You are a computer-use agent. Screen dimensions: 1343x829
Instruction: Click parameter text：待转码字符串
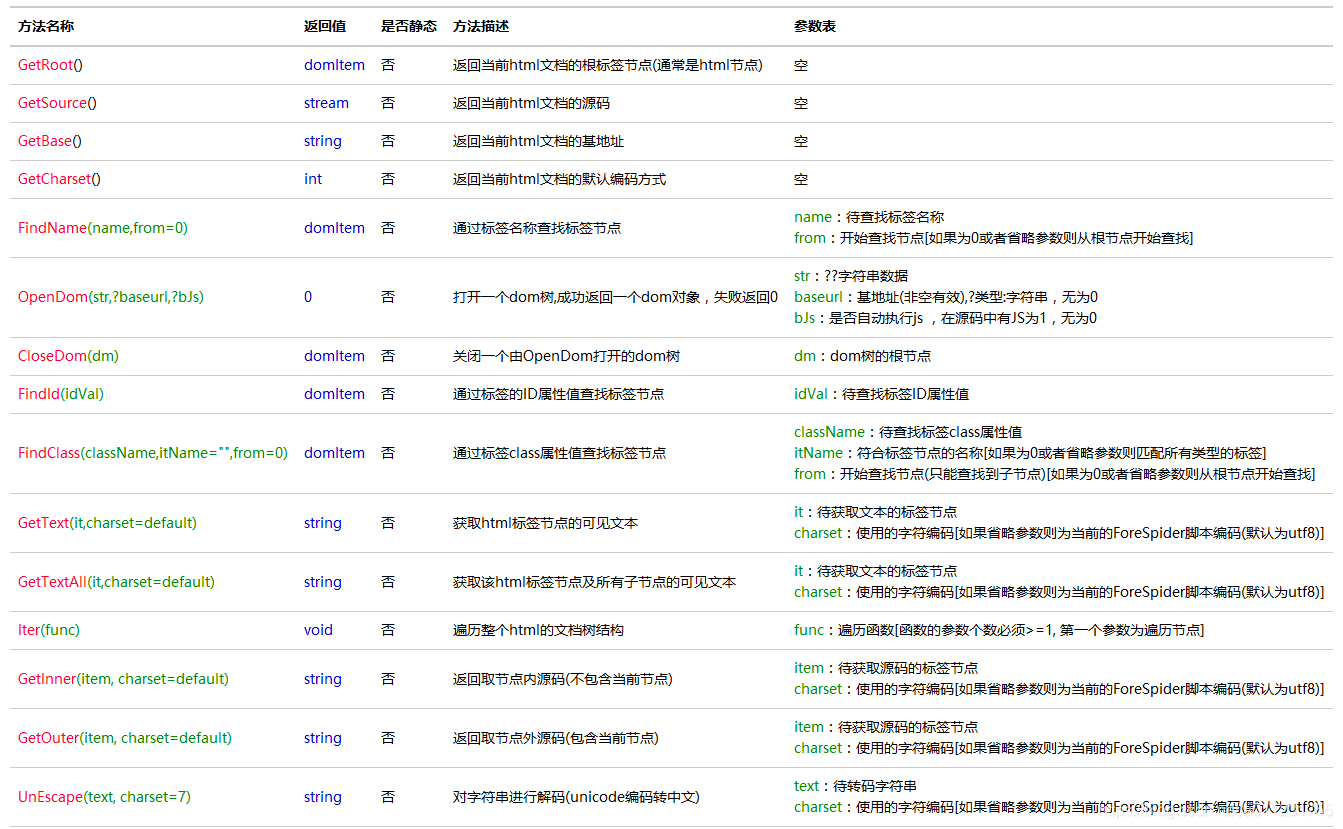pyautogui.click(x=855, y=786)
